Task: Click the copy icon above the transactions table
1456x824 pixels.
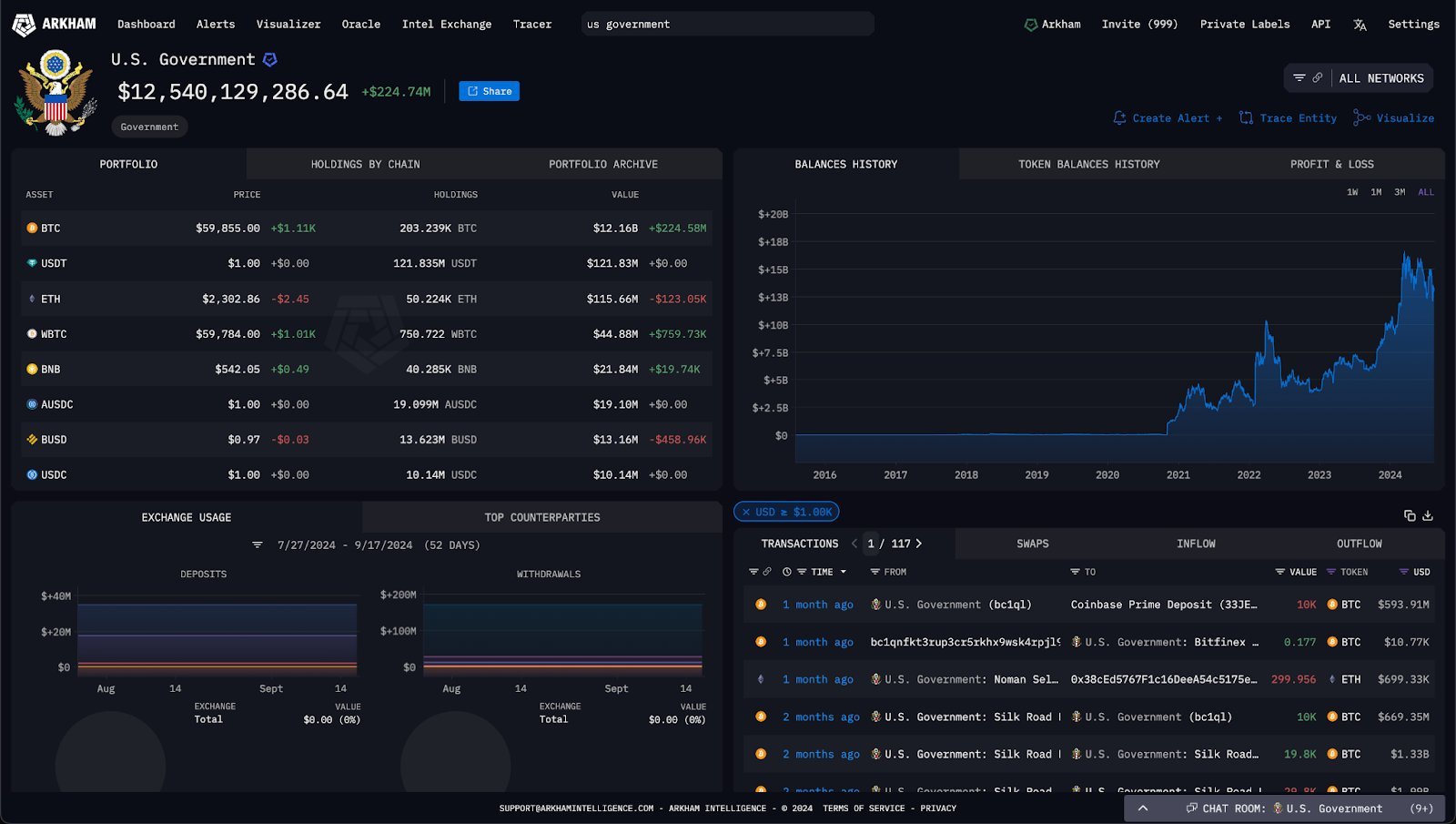Action: (x=1410, y=515)
